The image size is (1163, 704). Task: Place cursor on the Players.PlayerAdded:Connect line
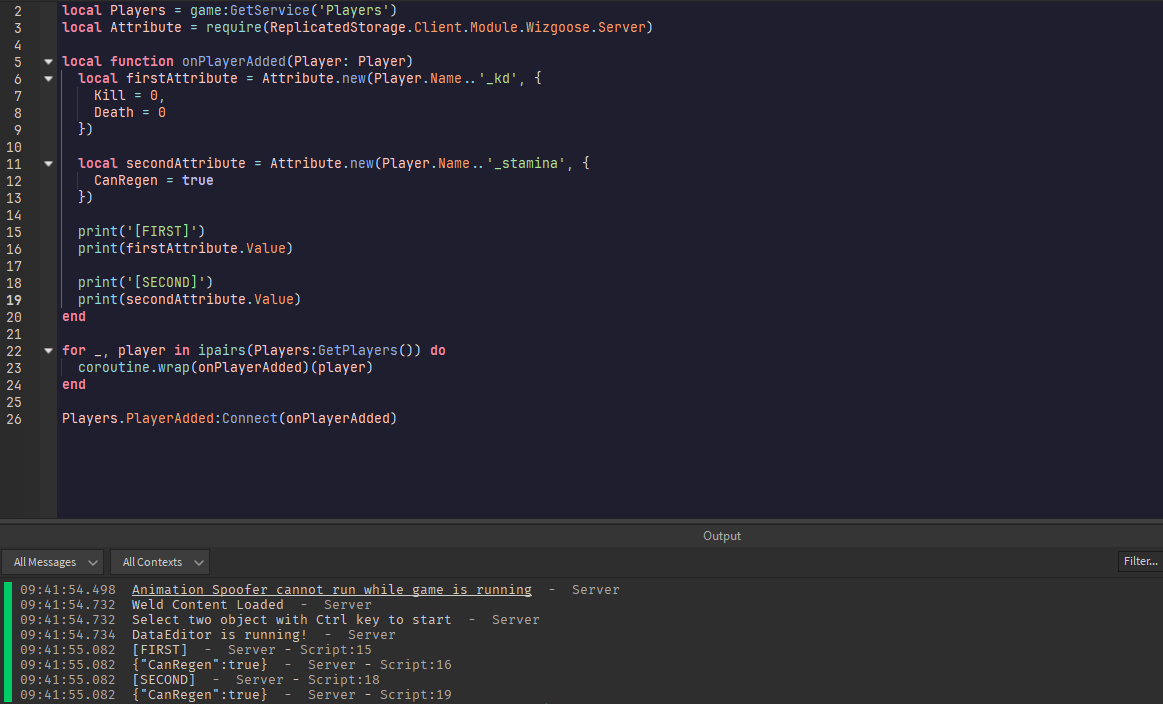[229, 418]
